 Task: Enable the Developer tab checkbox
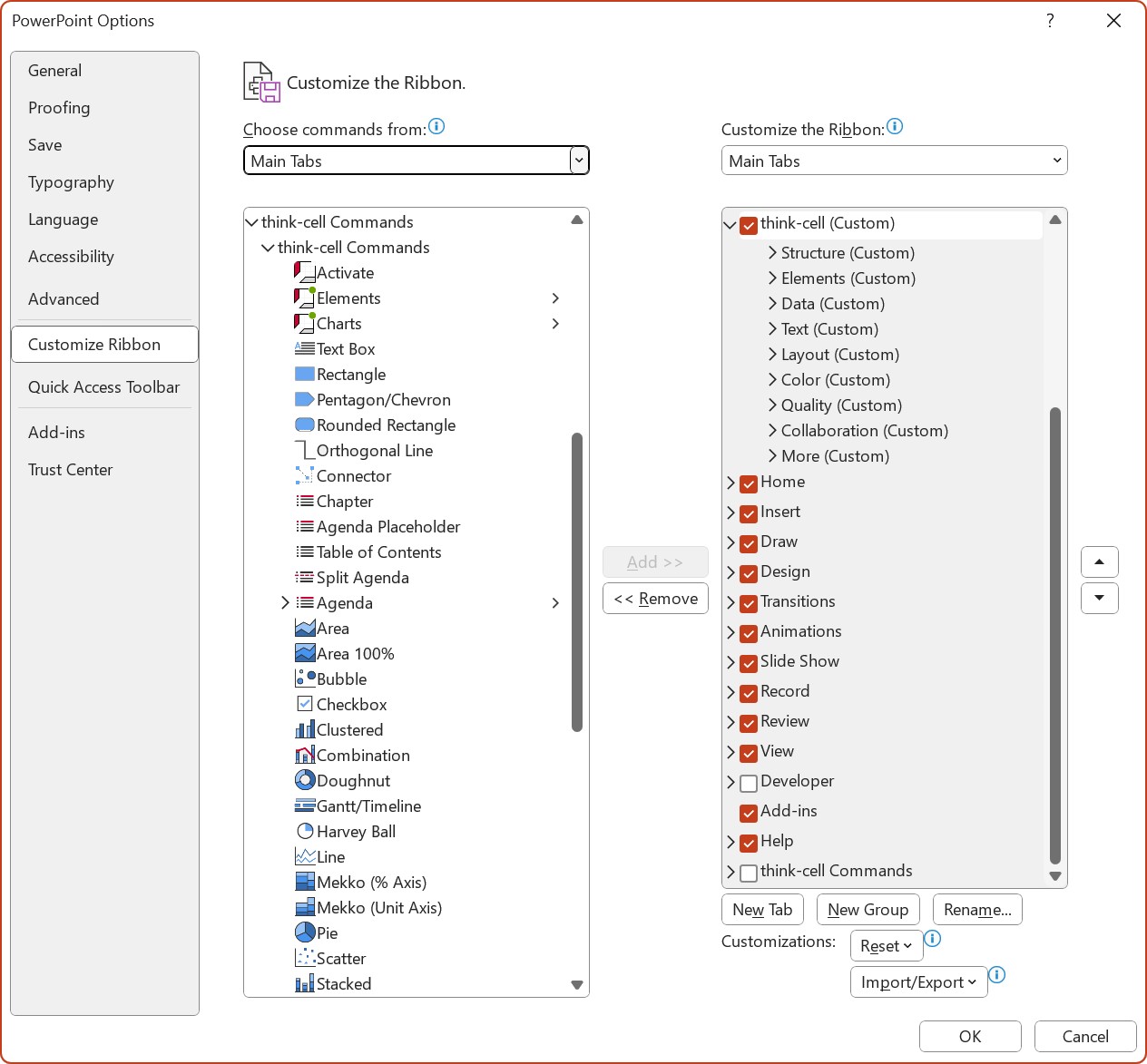click(x=749, y=783)
